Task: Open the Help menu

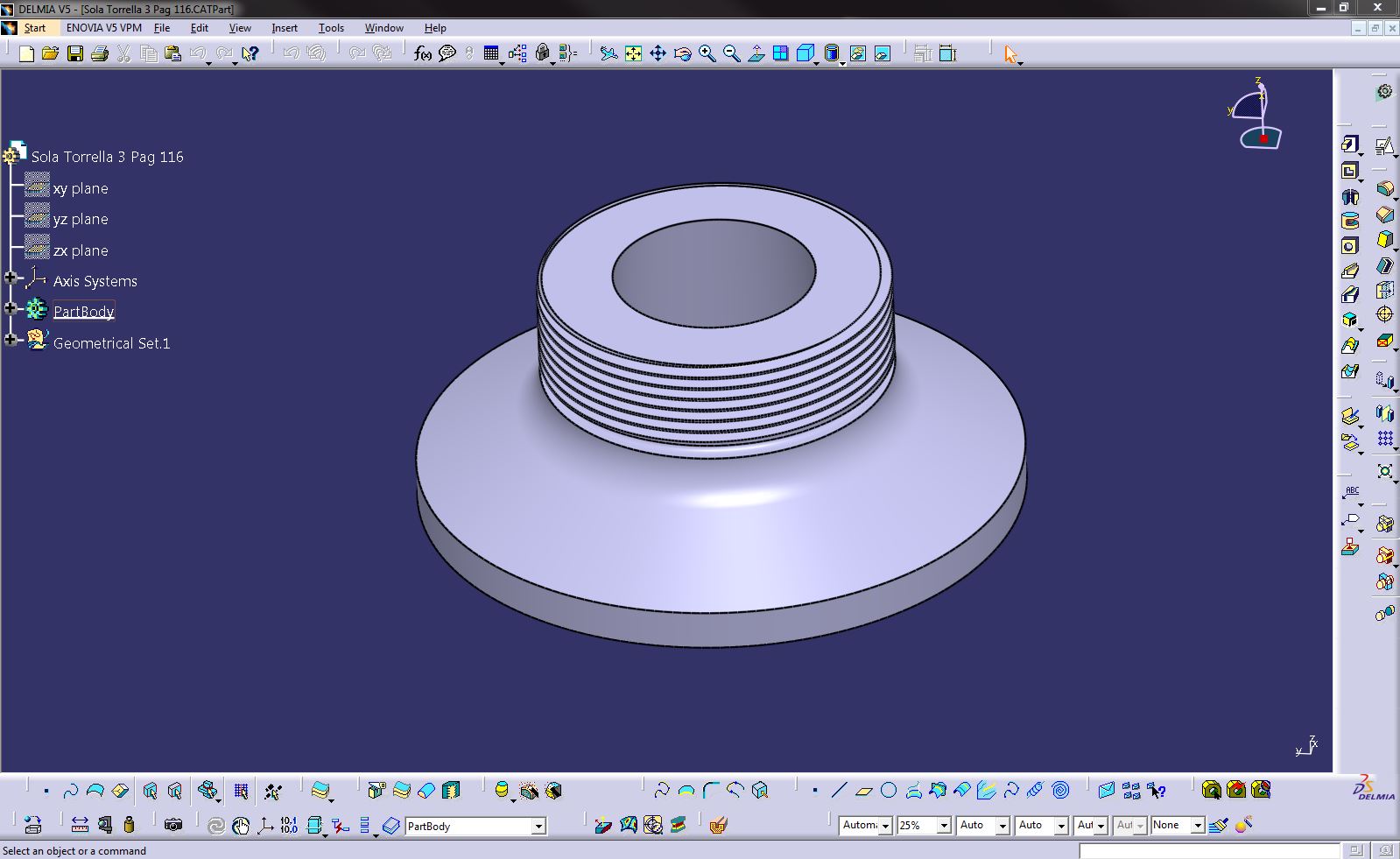Action: [435, 28]
